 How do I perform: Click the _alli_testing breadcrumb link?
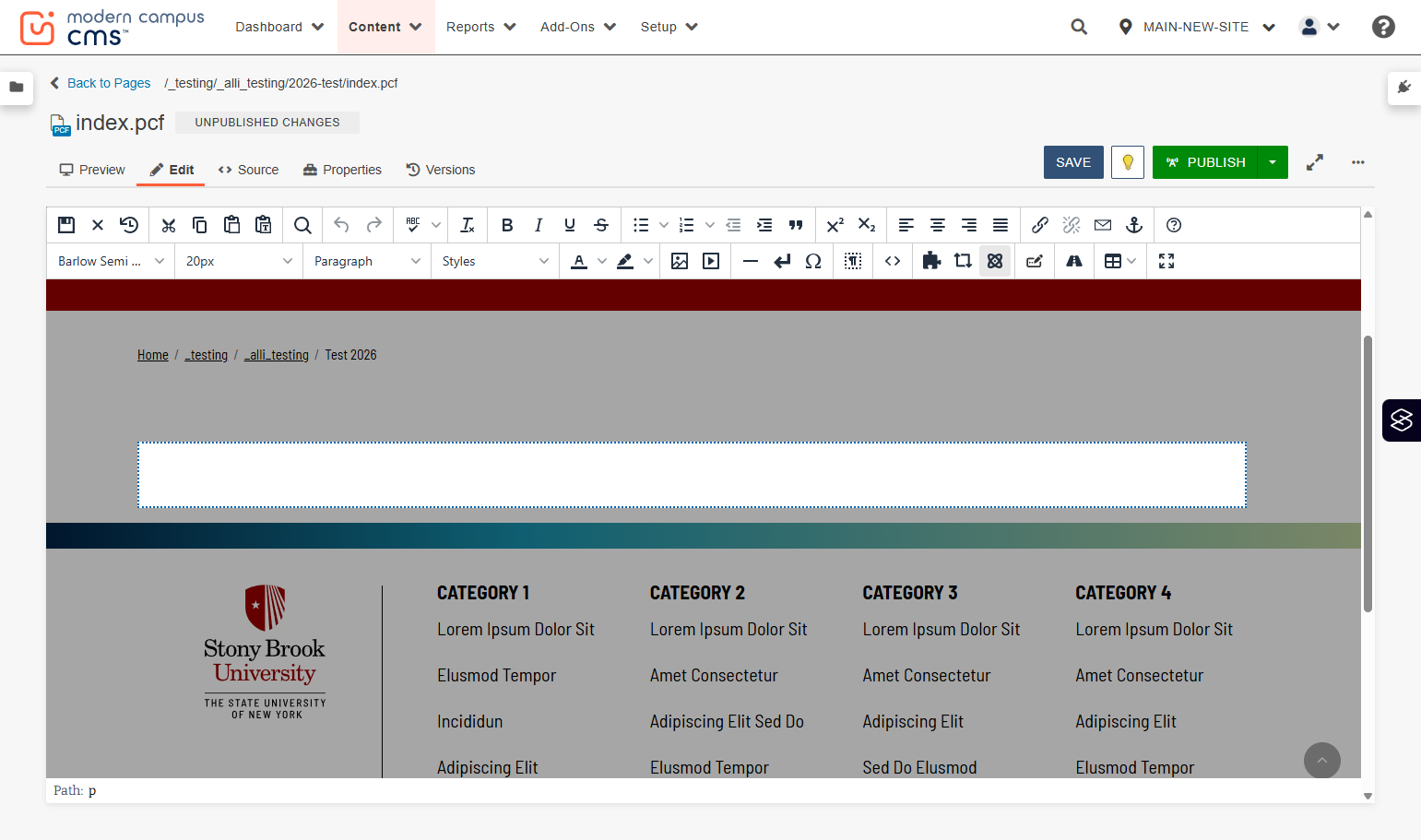[x=277, y=355]
